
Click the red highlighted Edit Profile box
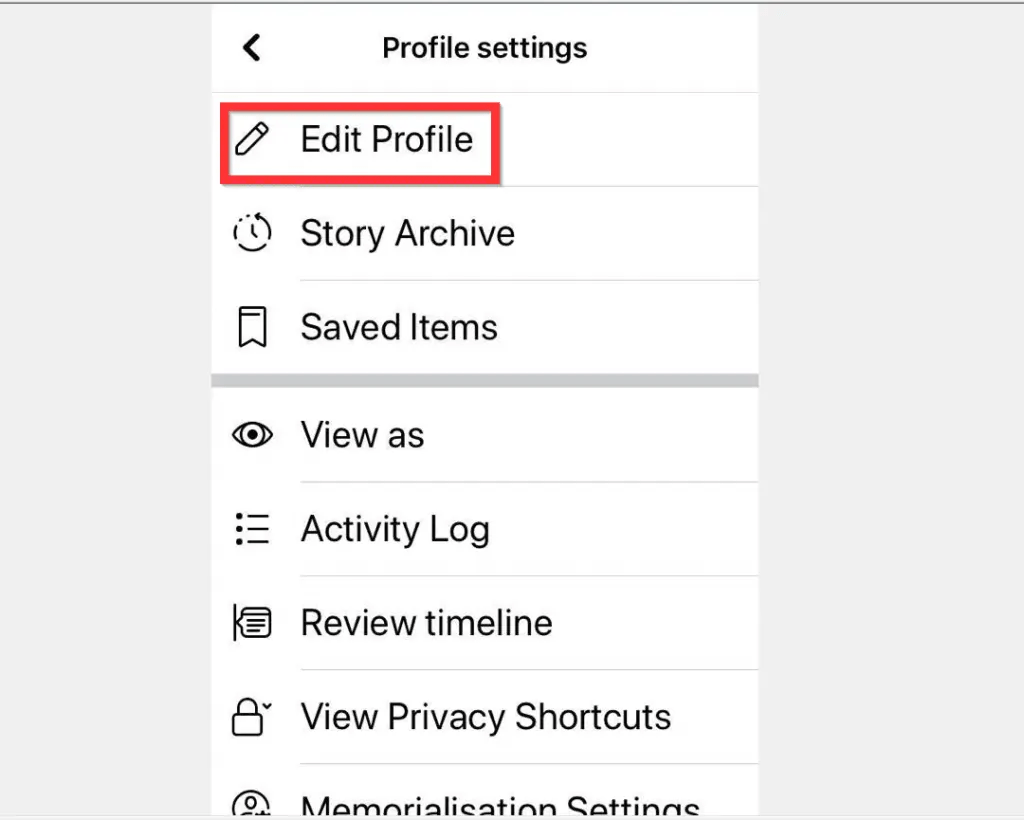point(360,140)
